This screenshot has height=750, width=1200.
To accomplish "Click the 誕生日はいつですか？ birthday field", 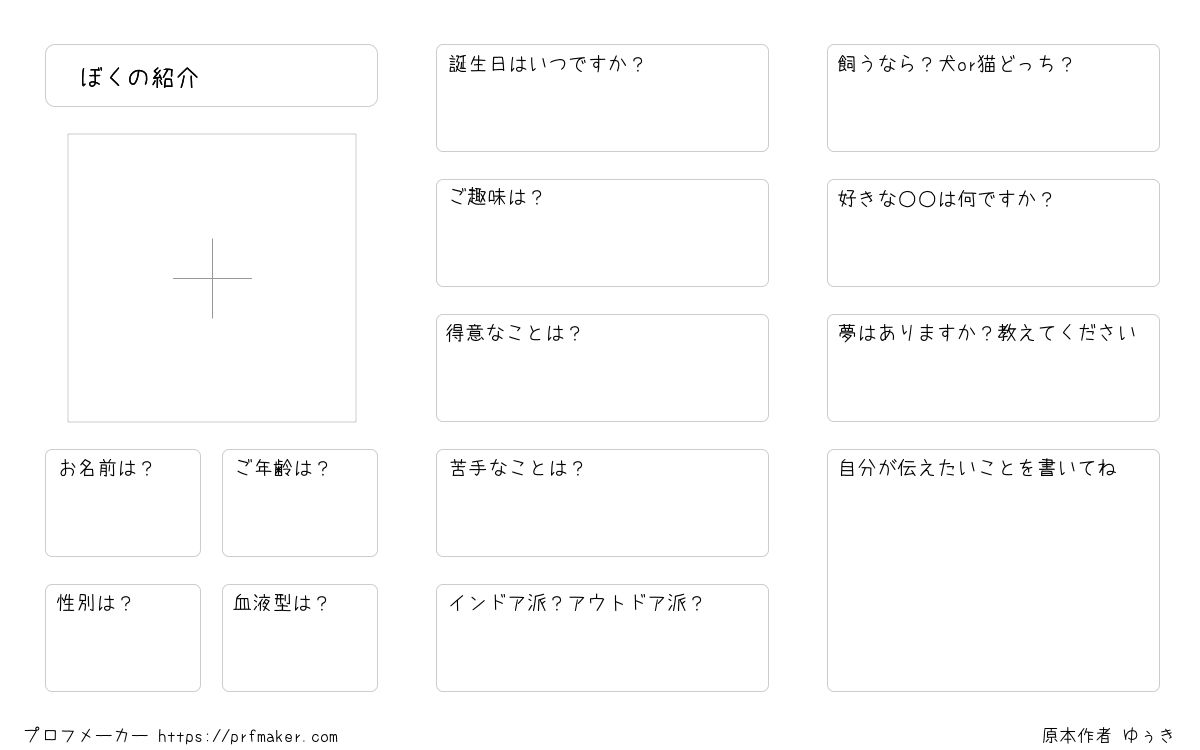I will pyautogui.click(x=602, y=98).
